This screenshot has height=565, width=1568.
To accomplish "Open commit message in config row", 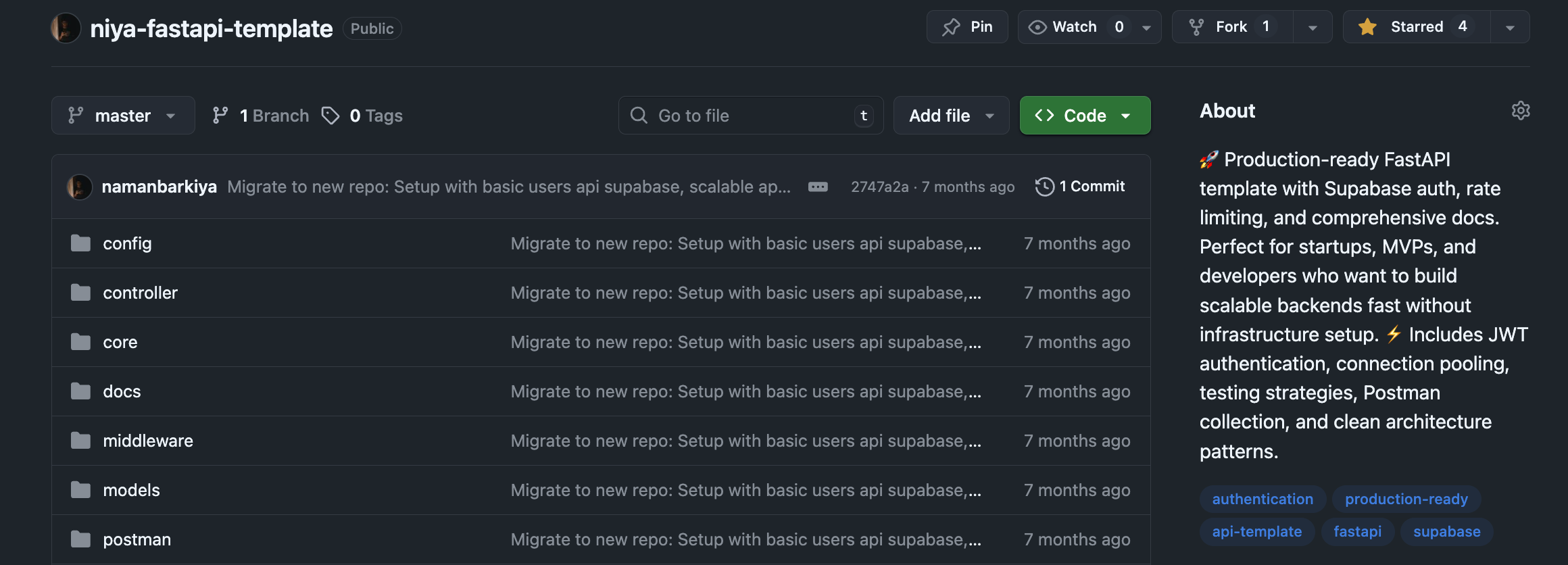I will pos(745,243).
